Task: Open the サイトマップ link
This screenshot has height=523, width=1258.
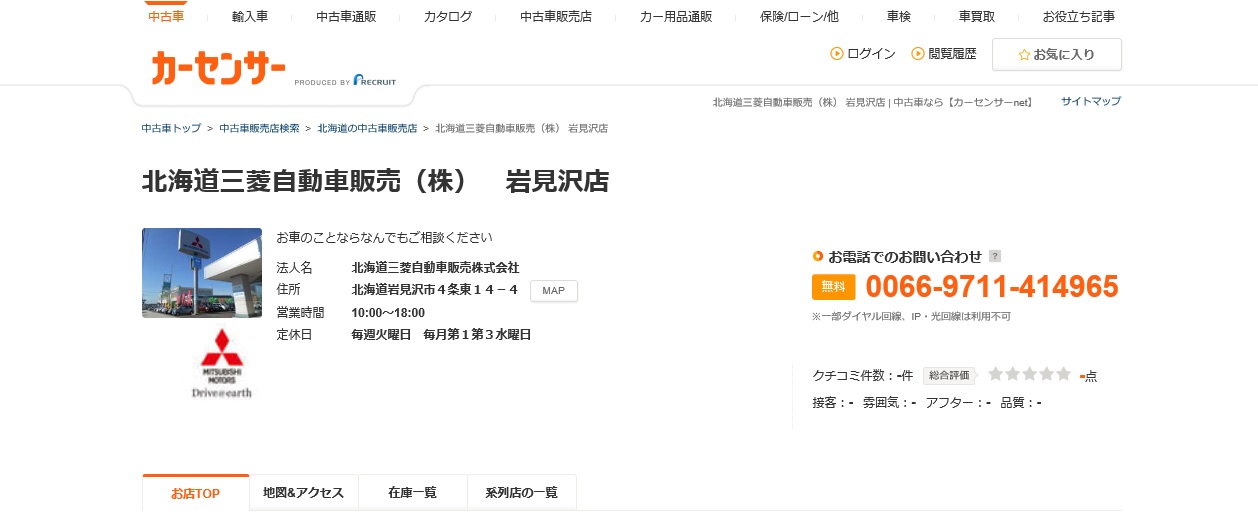Action: 1091,101
